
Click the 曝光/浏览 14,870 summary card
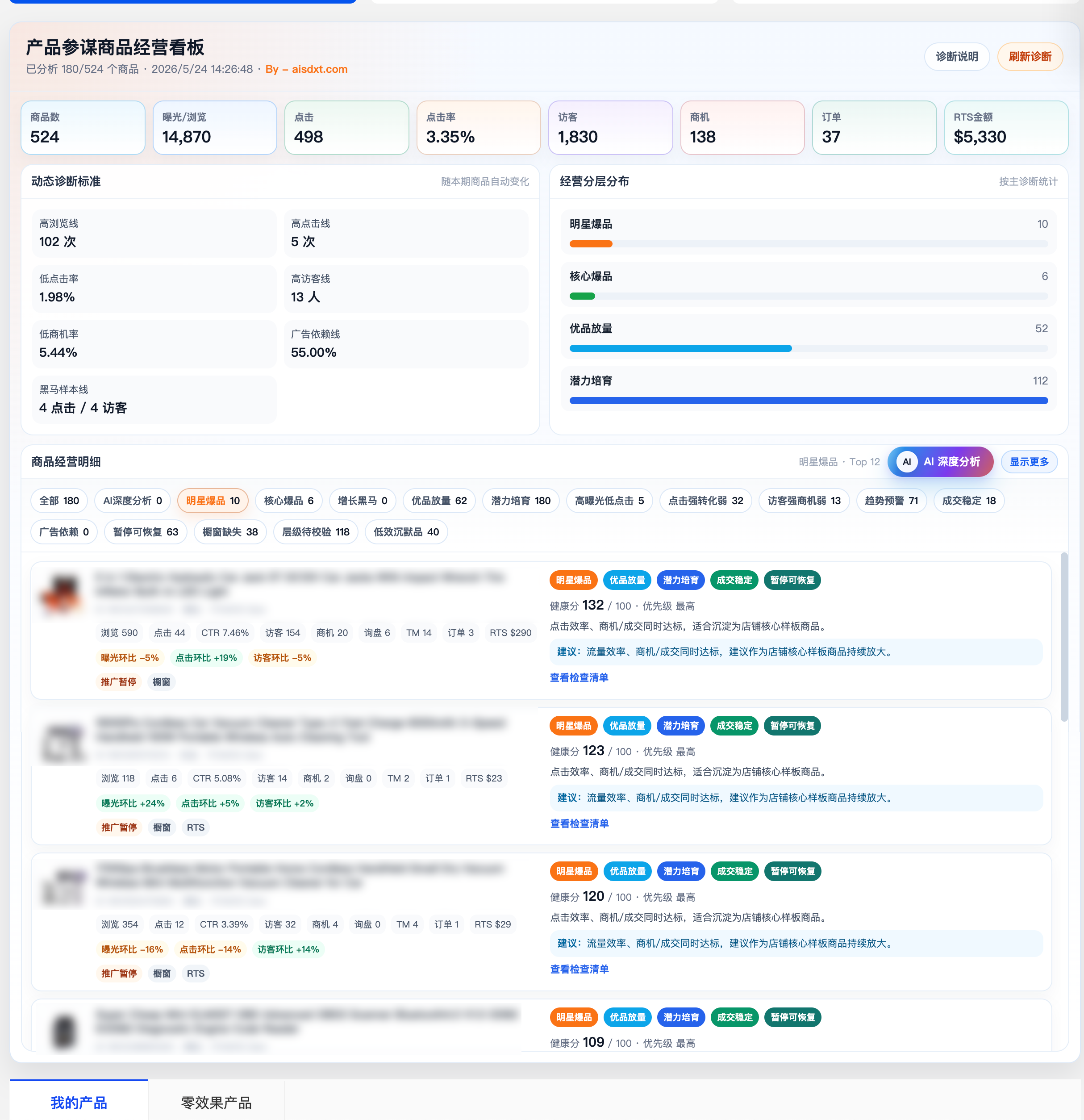click(x=215, y=127)
